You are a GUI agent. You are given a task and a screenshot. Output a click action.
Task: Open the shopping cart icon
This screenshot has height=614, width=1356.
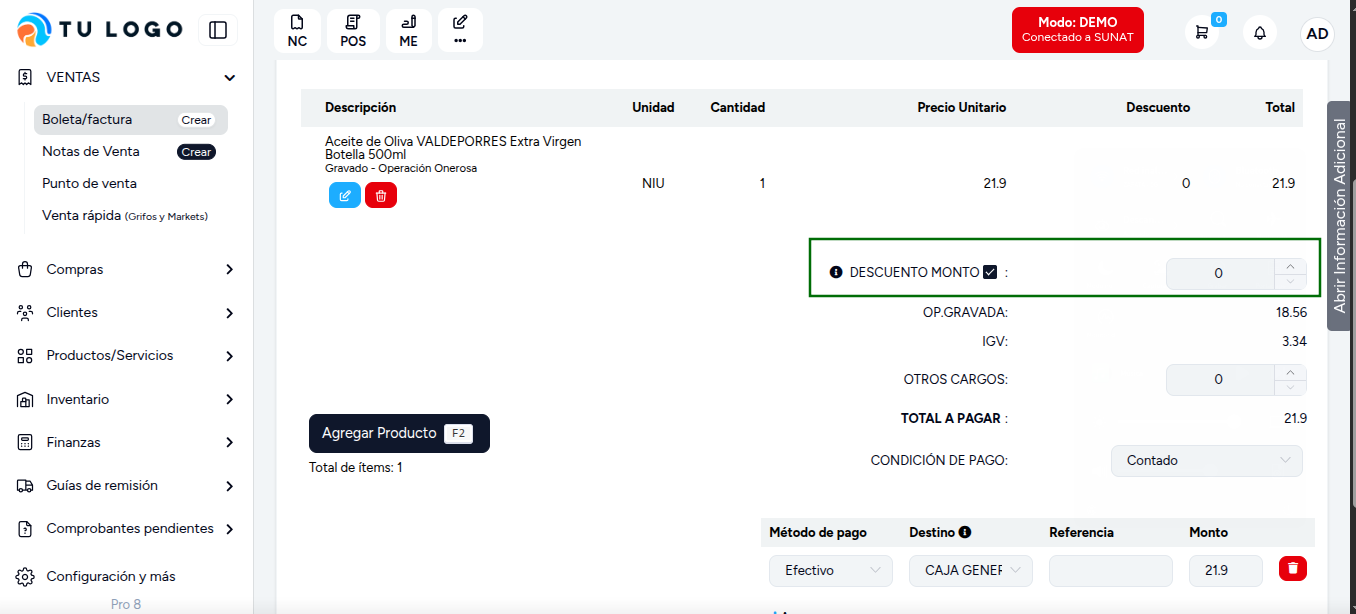pyautogui.click(x=1202, y=32)
